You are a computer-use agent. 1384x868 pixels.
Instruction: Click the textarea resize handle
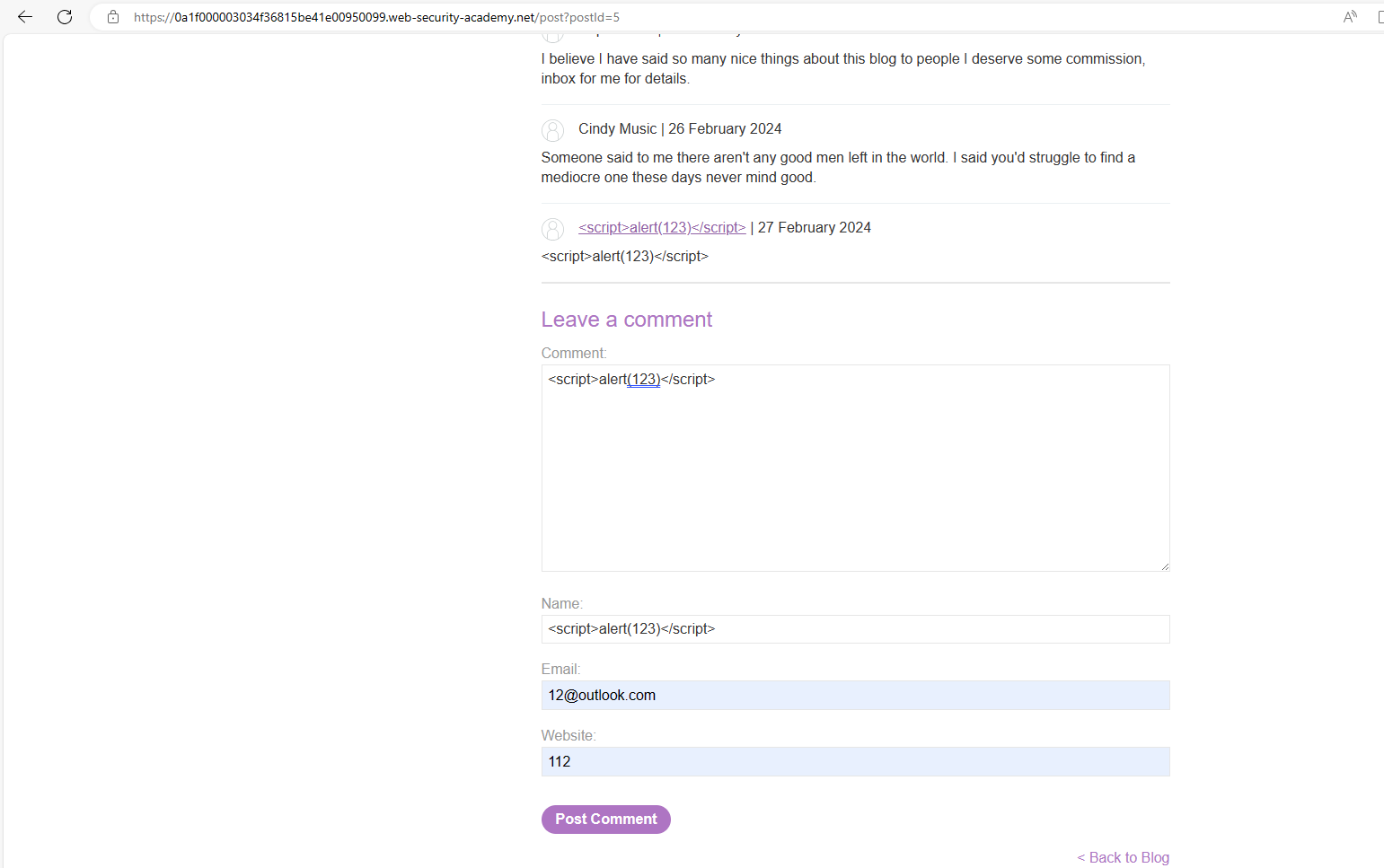(1165, 565)
